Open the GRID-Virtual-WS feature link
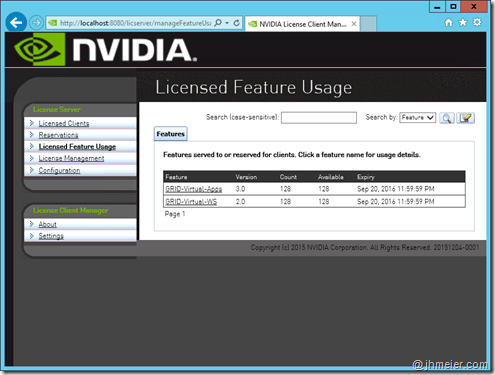This screenshot has height=375, width=495. click(191, 202)
